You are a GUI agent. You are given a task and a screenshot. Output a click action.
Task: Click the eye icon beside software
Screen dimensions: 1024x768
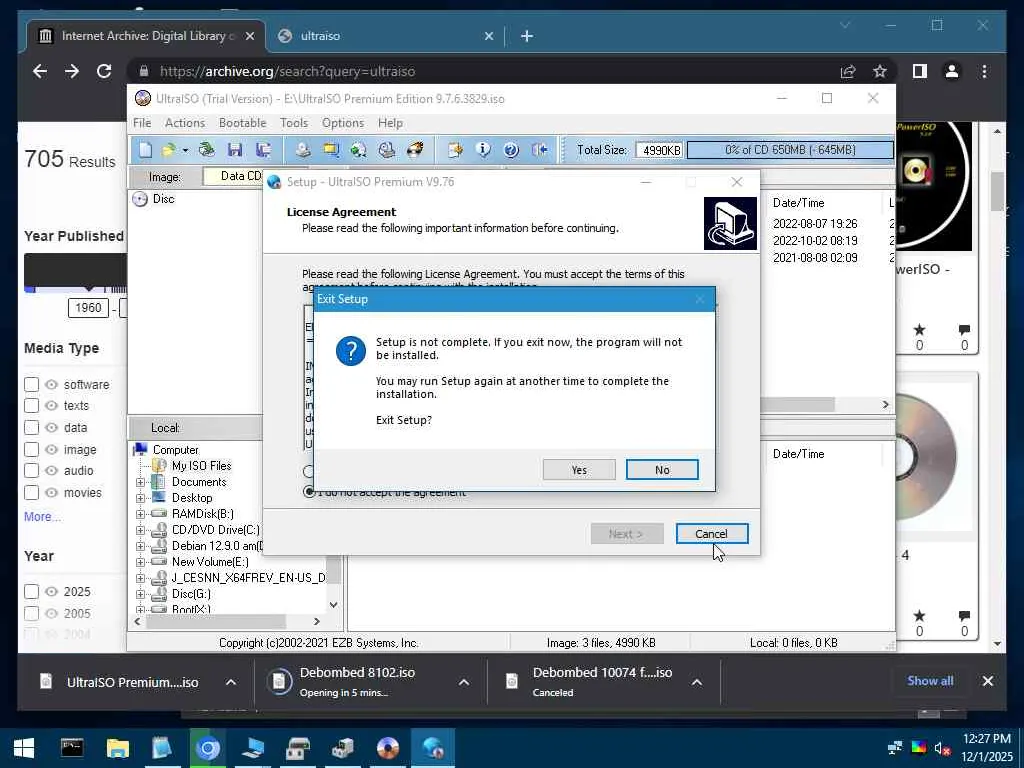(x=52, y=384)
